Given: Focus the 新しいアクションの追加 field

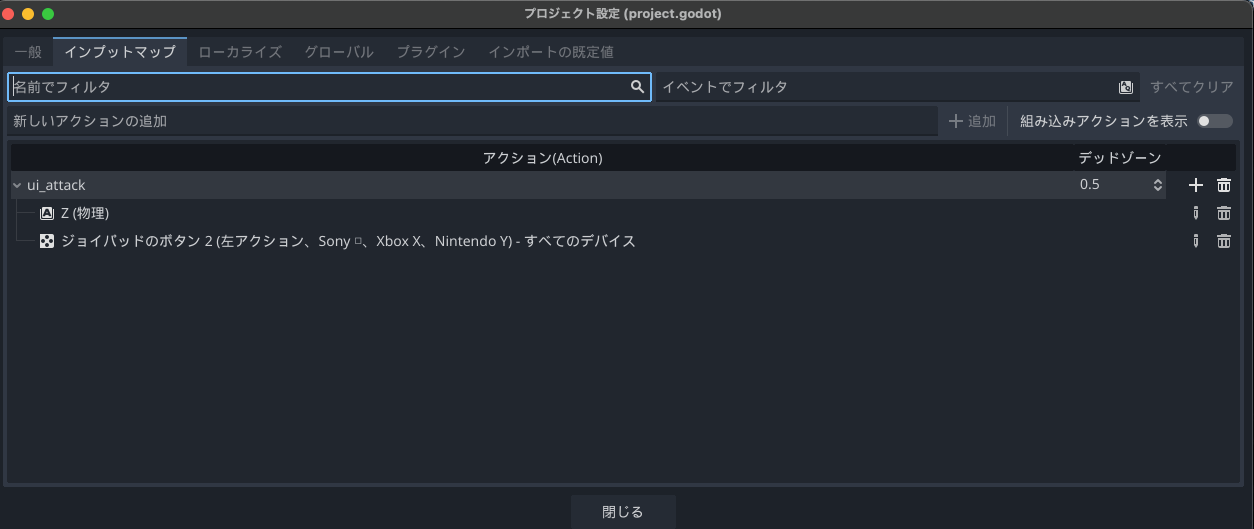Looking at the screenshot, I should (x=473, y=121).
